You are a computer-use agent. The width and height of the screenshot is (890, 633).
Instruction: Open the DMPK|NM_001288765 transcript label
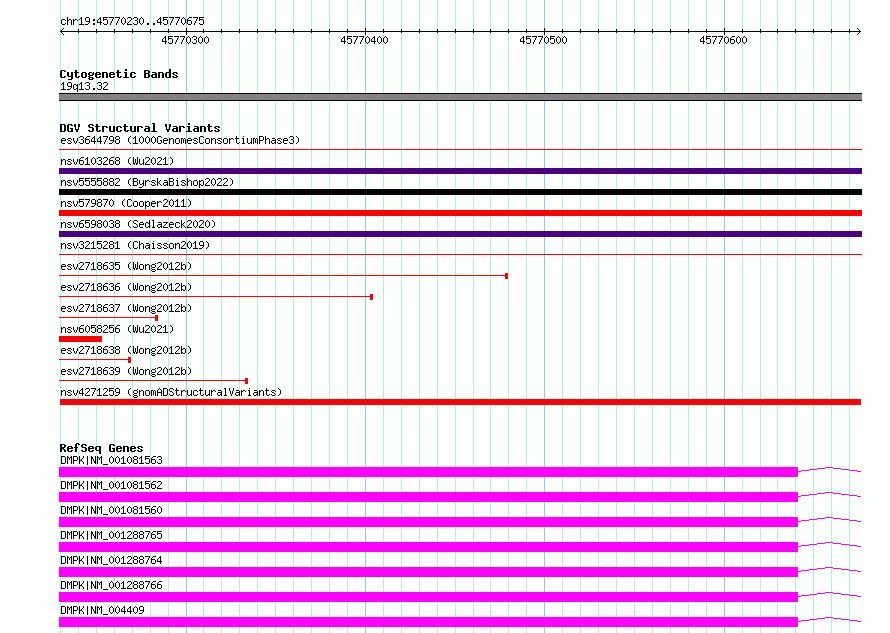coord(111,535)
